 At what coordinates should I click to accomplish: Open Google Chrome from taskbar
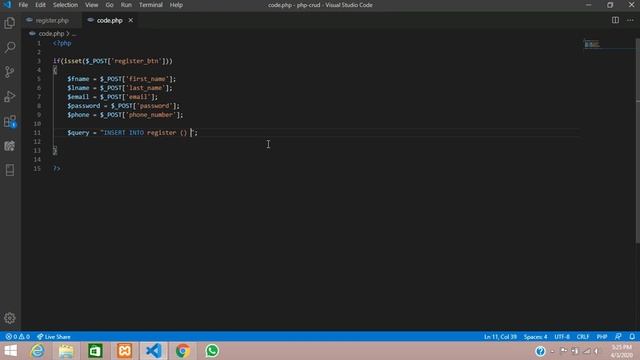(183, 351)
